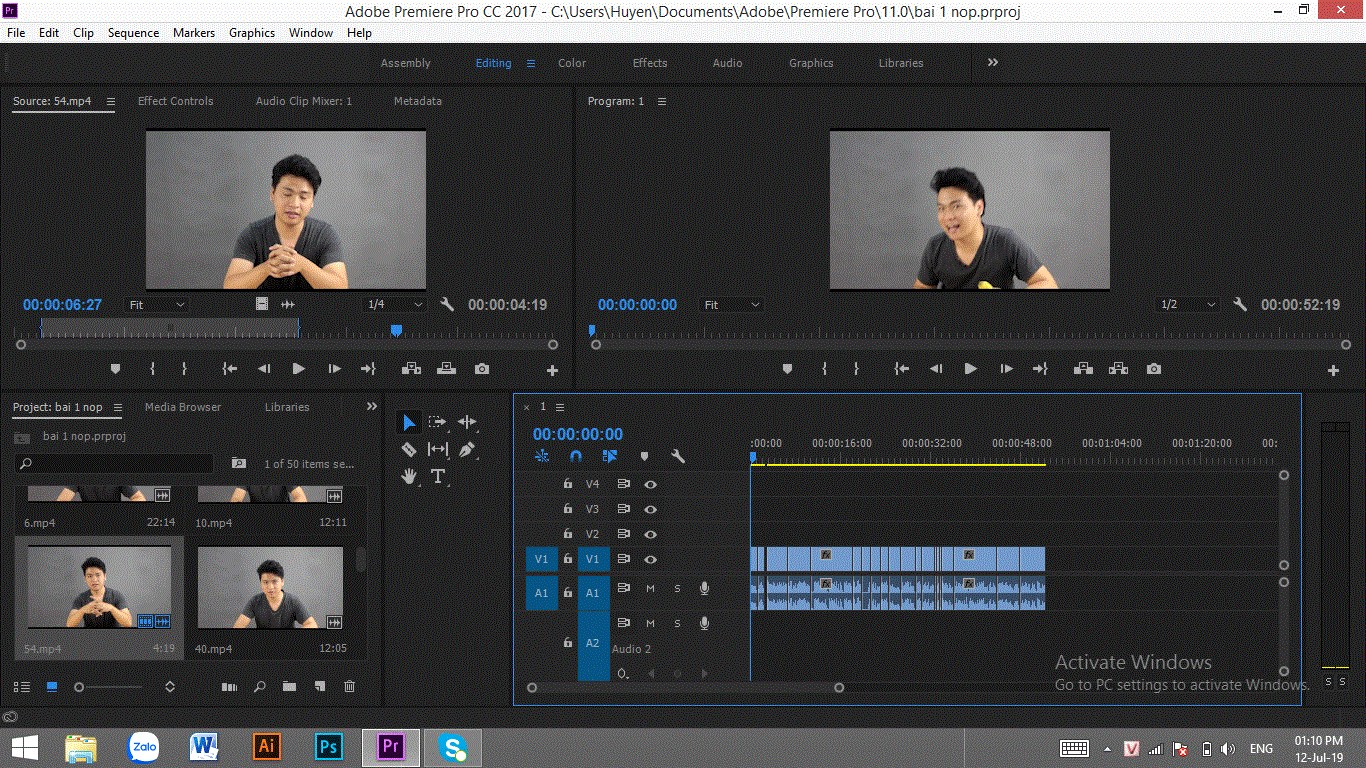Expand workspace overflow chevron
The image size is (1366, 768).
tap(993, 62)
